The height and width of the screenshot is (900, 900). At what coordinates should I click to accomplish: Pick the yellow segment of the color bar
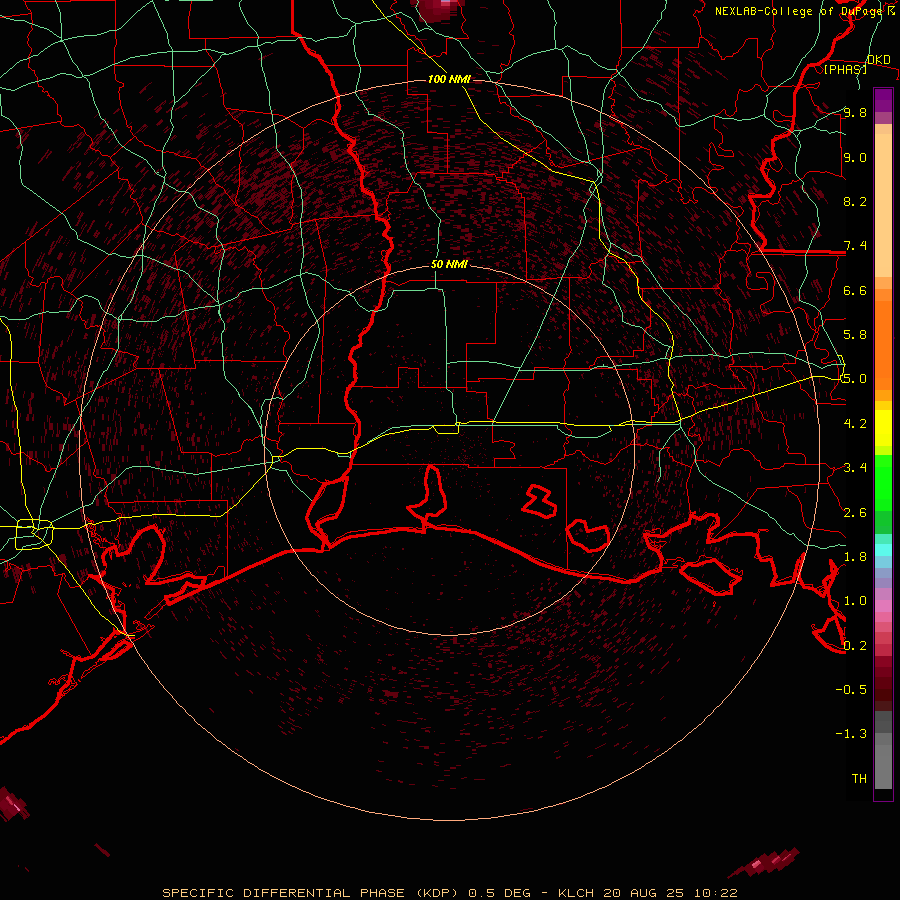(x=883, y=428)
